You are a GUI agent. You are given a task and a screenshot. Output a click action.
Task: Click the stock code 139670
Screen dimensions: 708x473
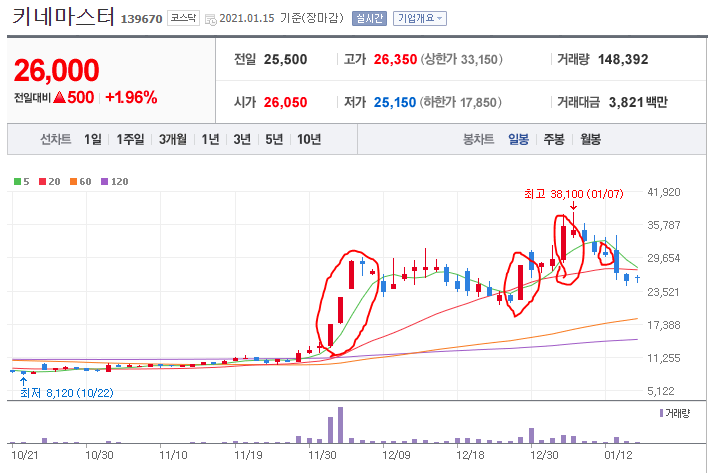141,19
